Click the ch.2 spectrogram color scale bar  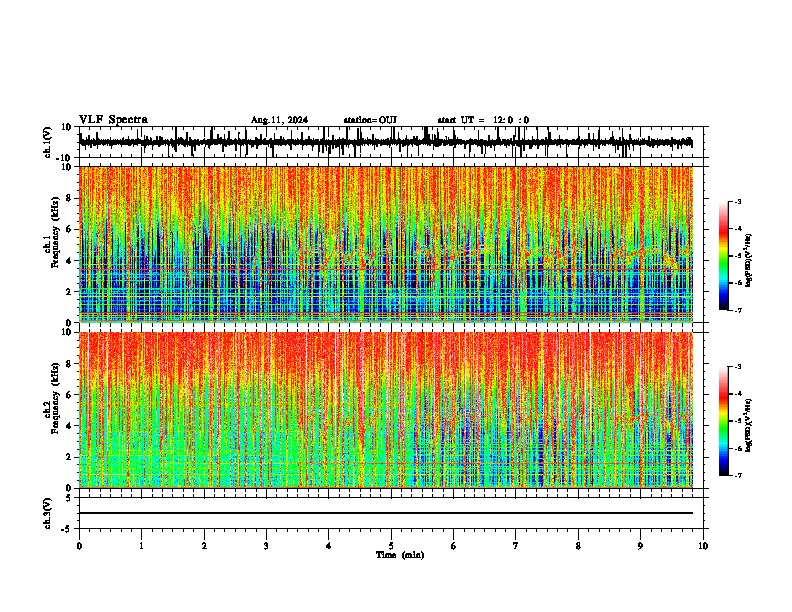click(724, 421)
